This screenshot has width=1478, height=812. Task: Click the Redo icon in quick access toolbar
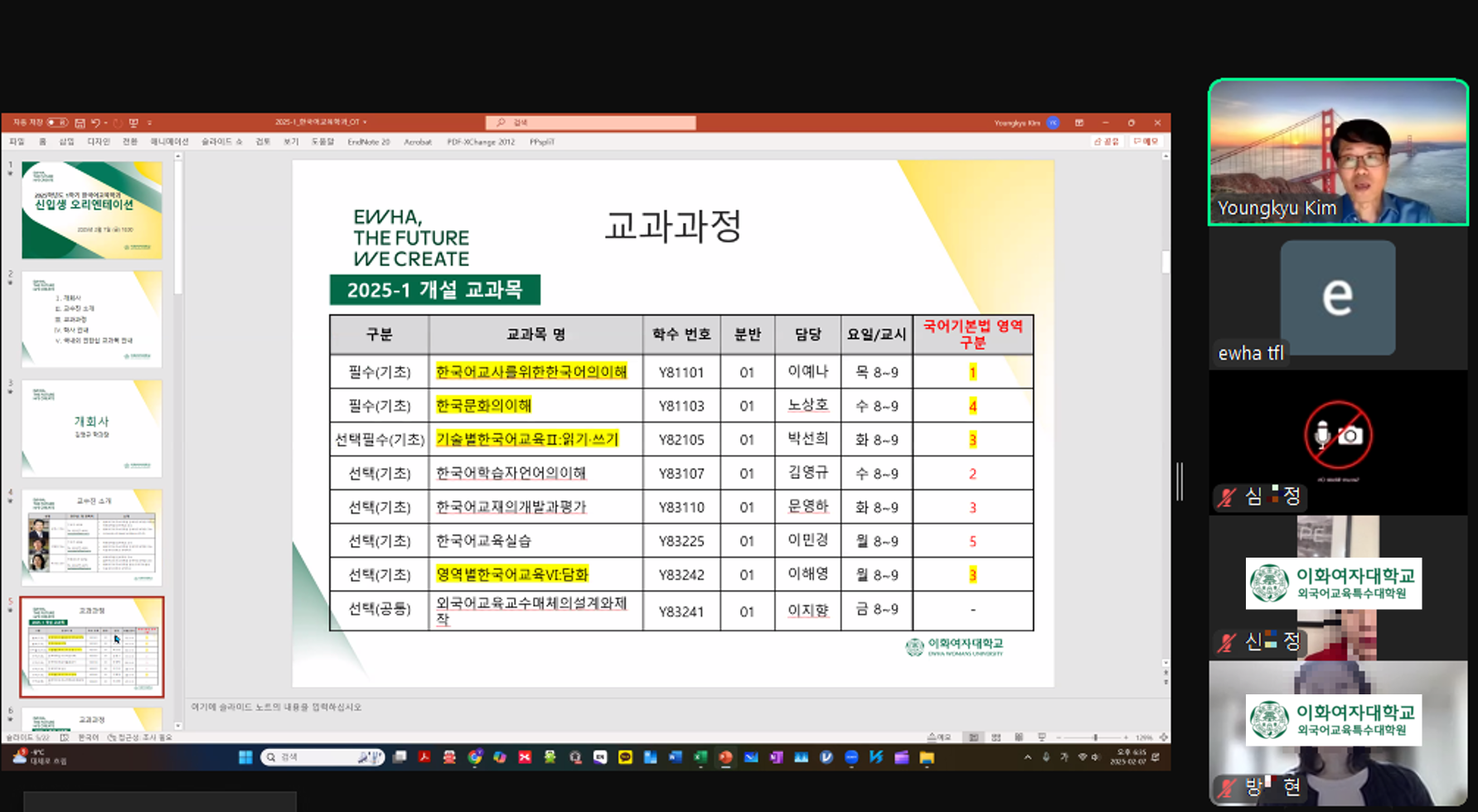[x=118, y=123]
